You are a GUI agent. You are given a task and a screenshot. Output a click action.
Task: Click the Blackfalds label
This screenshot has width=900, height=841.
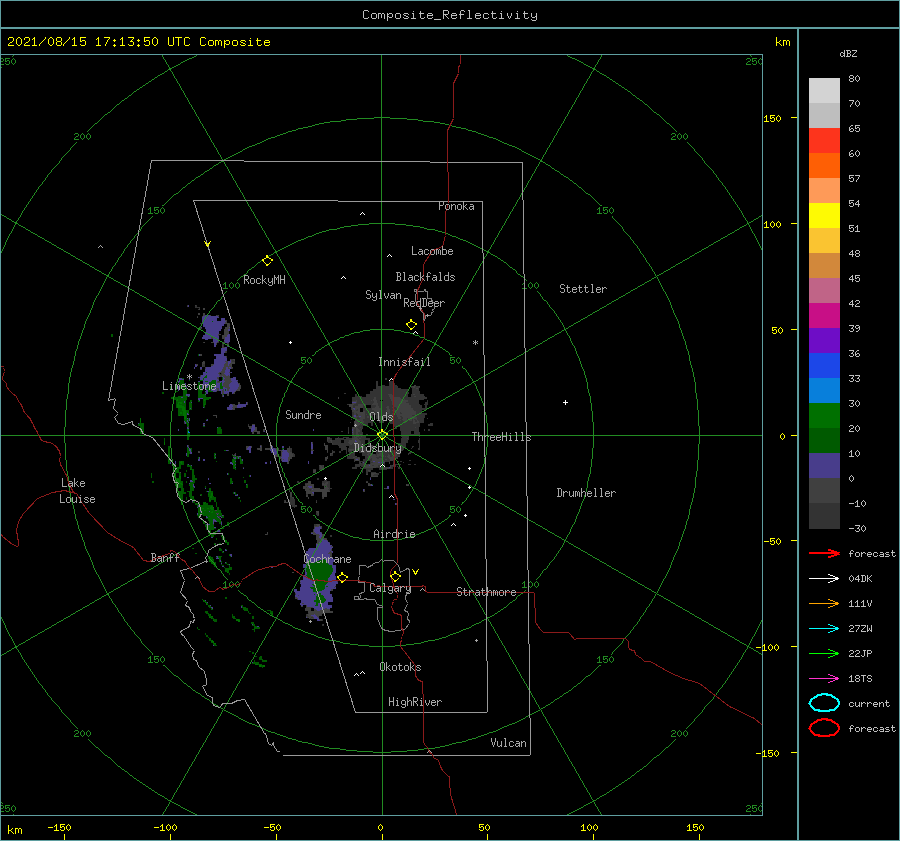pyautogui.click(x=425, y=277)
